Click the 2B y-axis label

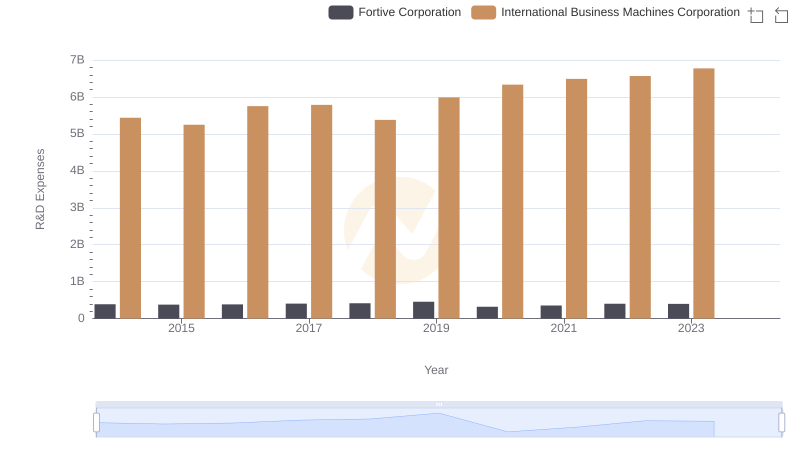[x=78, y=244]
